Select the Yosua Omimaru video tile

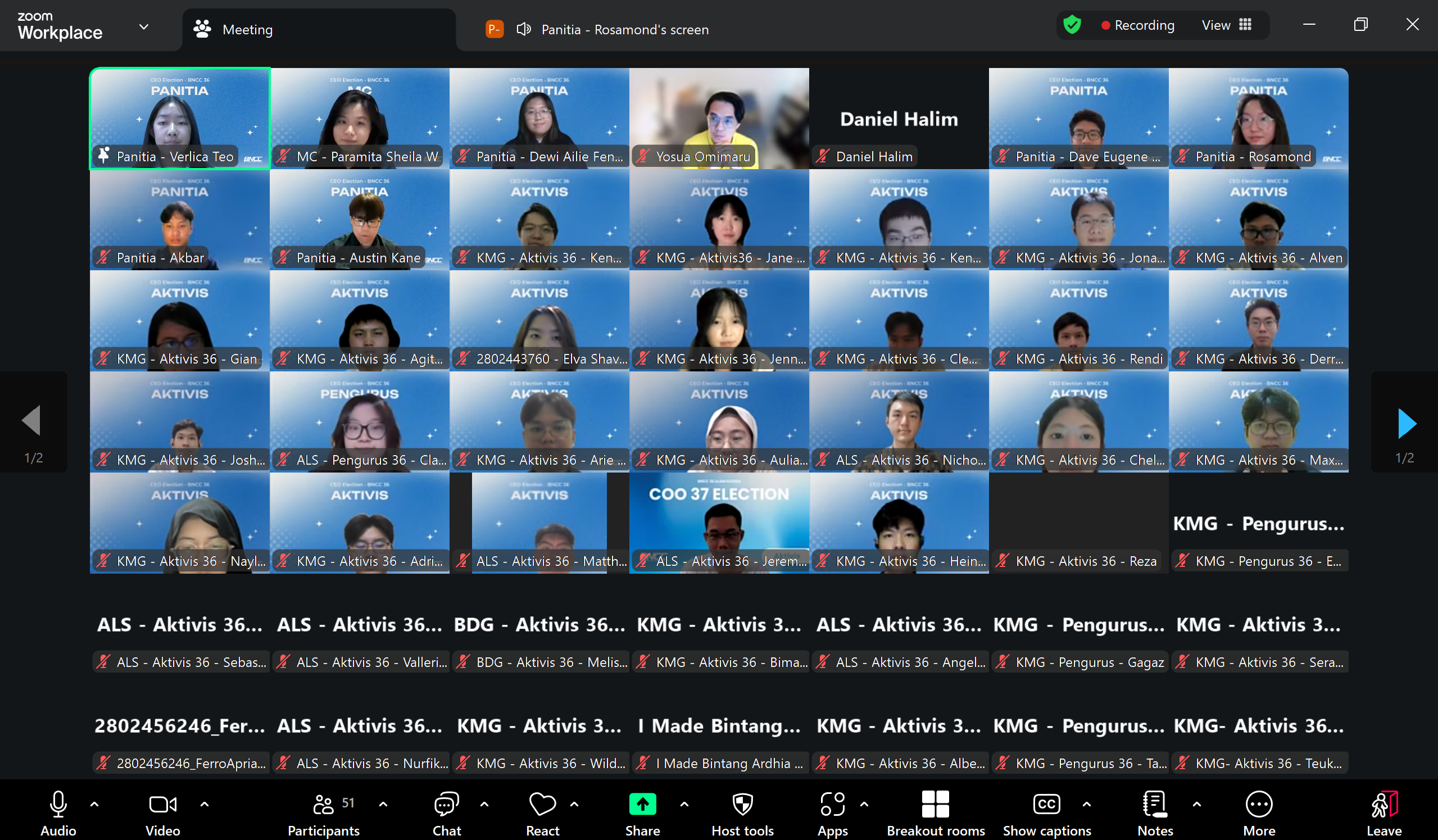point(719,117)
